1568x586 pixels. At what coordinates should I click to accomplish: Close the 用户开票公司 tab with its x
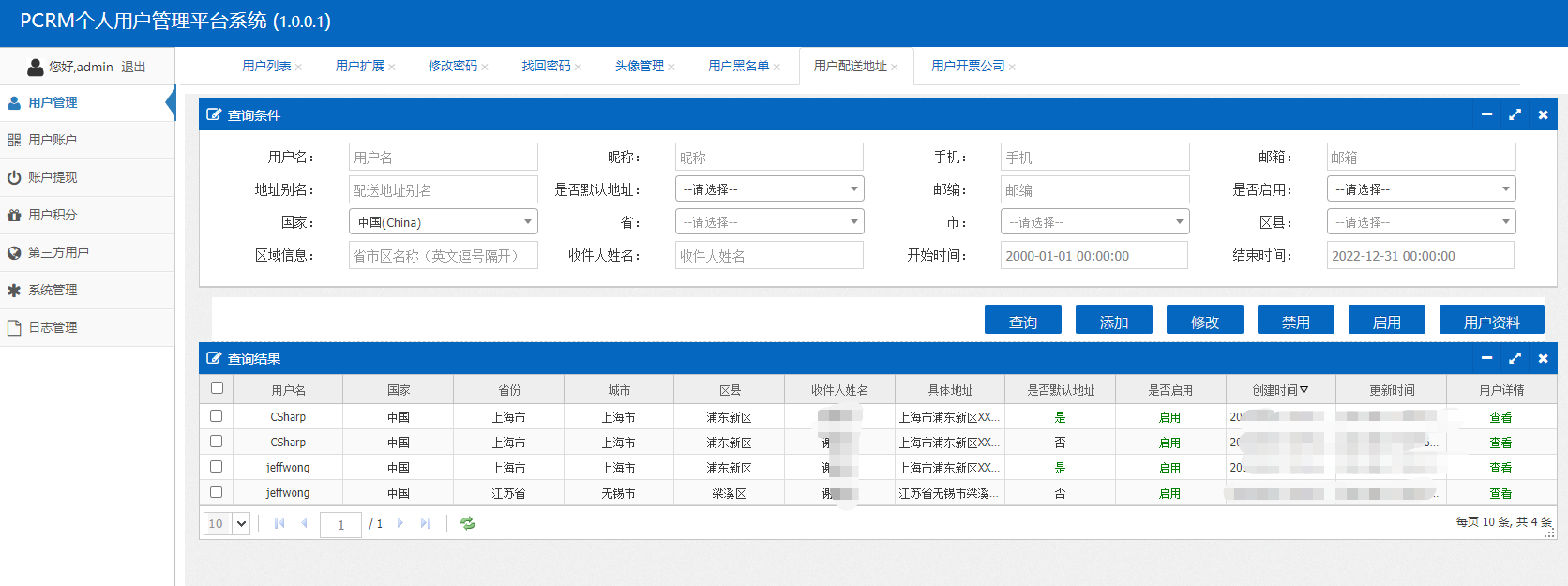(x=1012, y=67)
